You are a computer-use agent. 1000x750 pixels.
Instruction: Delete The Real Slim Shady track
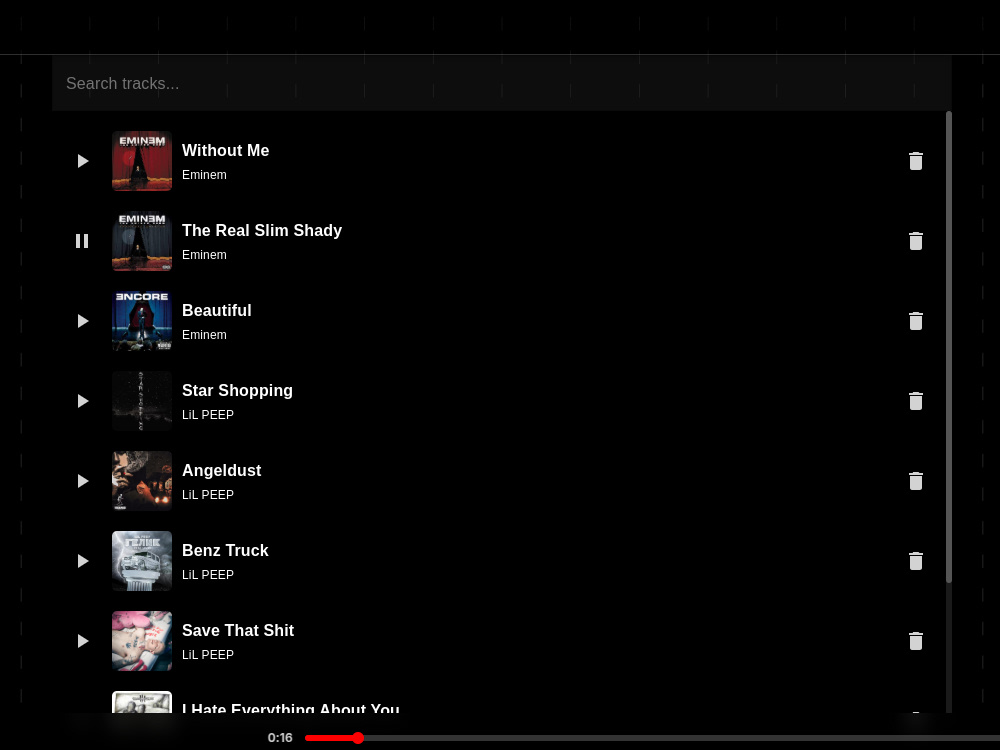click(x=916, y=241)
